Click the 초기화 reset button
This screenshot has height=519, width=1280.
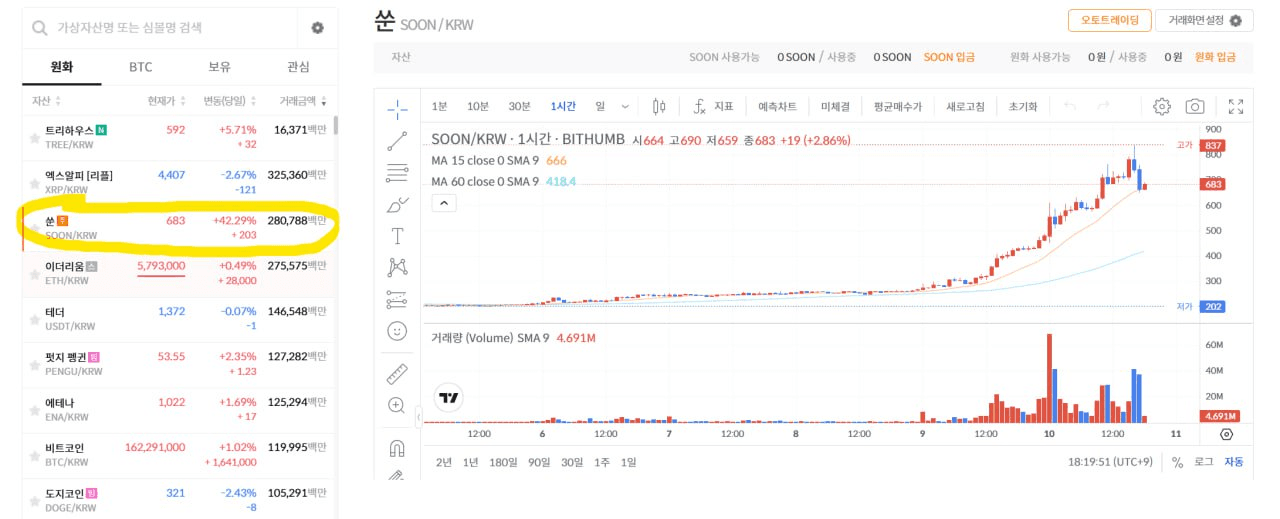[1023, 106]
